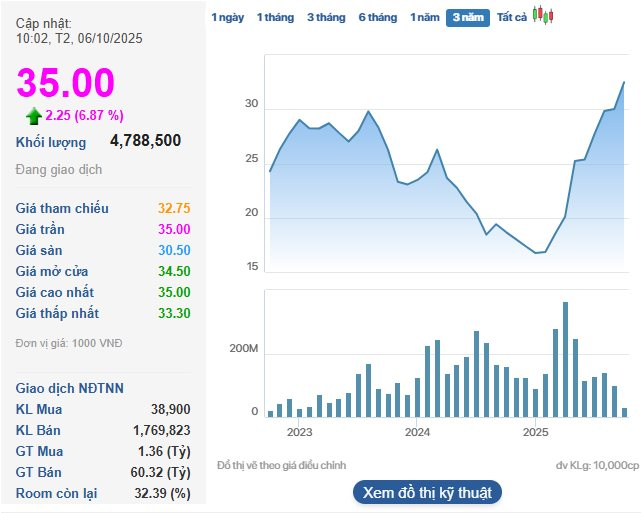Viewport: 644px width, 513px height.
Task: Click the Room còn lại 32.39 value
Action: pos(166,493)
